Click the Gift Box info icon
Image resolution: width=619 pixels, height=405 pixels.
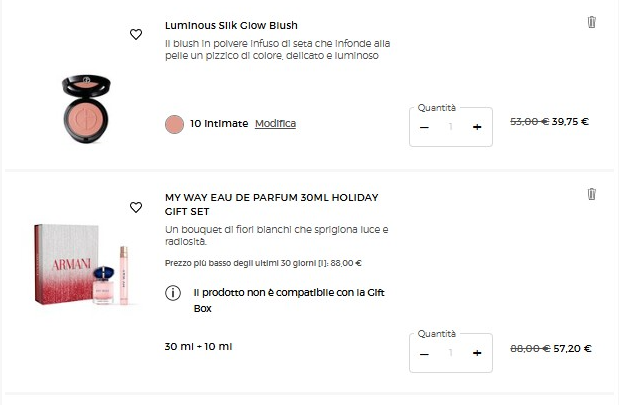(173, 293)
